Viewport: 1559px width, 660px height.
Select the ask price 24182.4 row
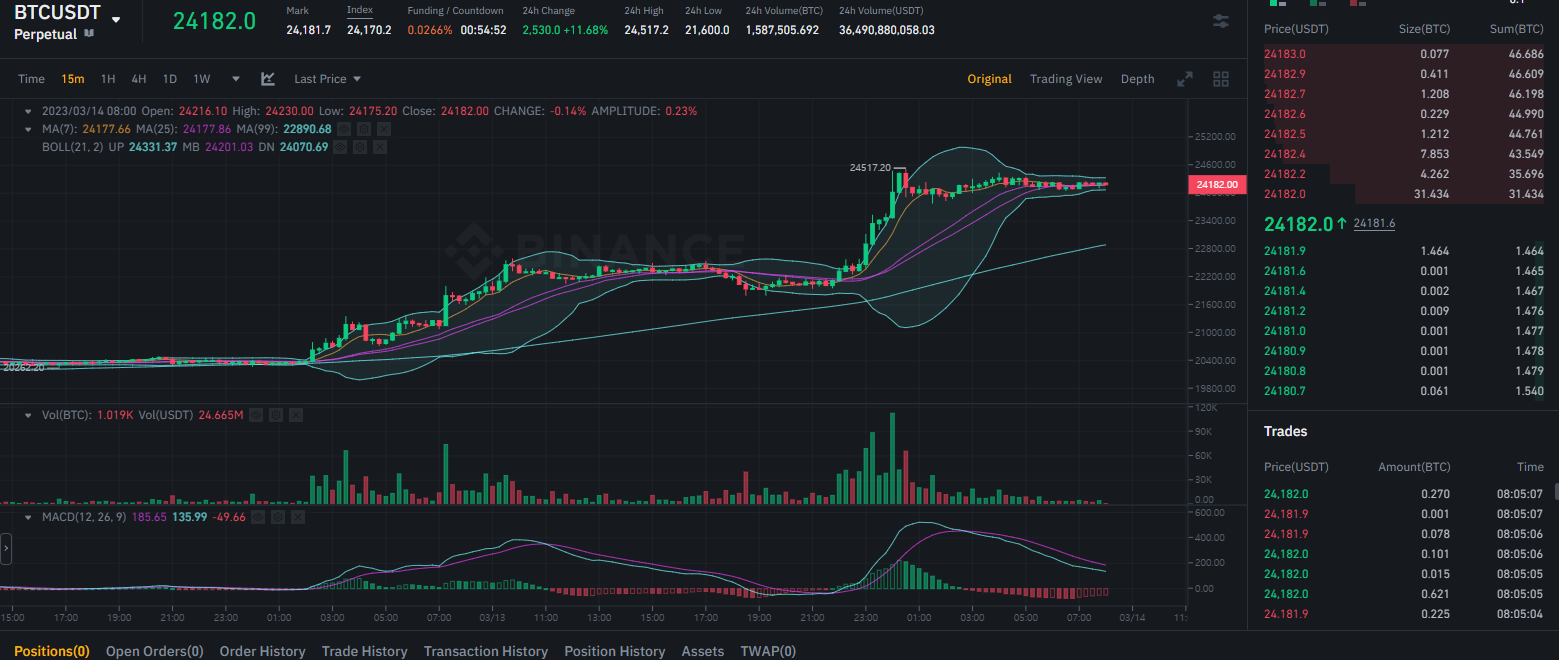click(x=1403, y=154)
